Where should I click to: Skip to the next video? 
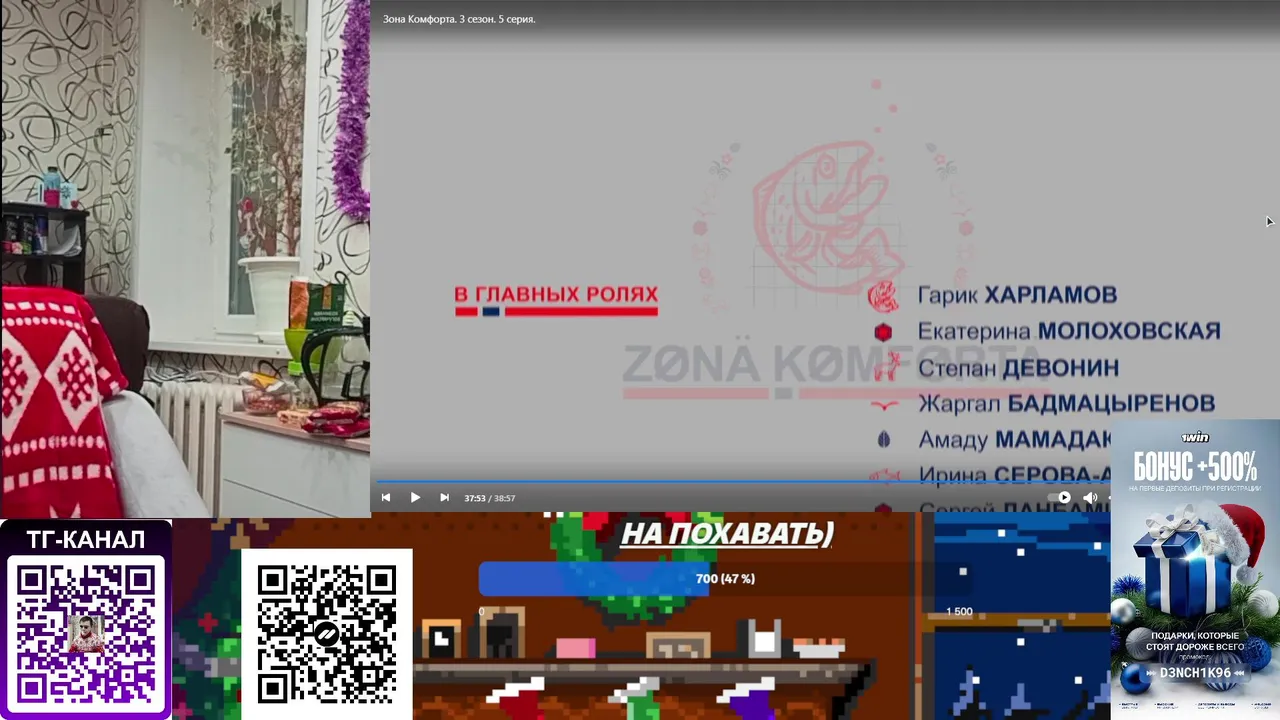click(444, 497)
